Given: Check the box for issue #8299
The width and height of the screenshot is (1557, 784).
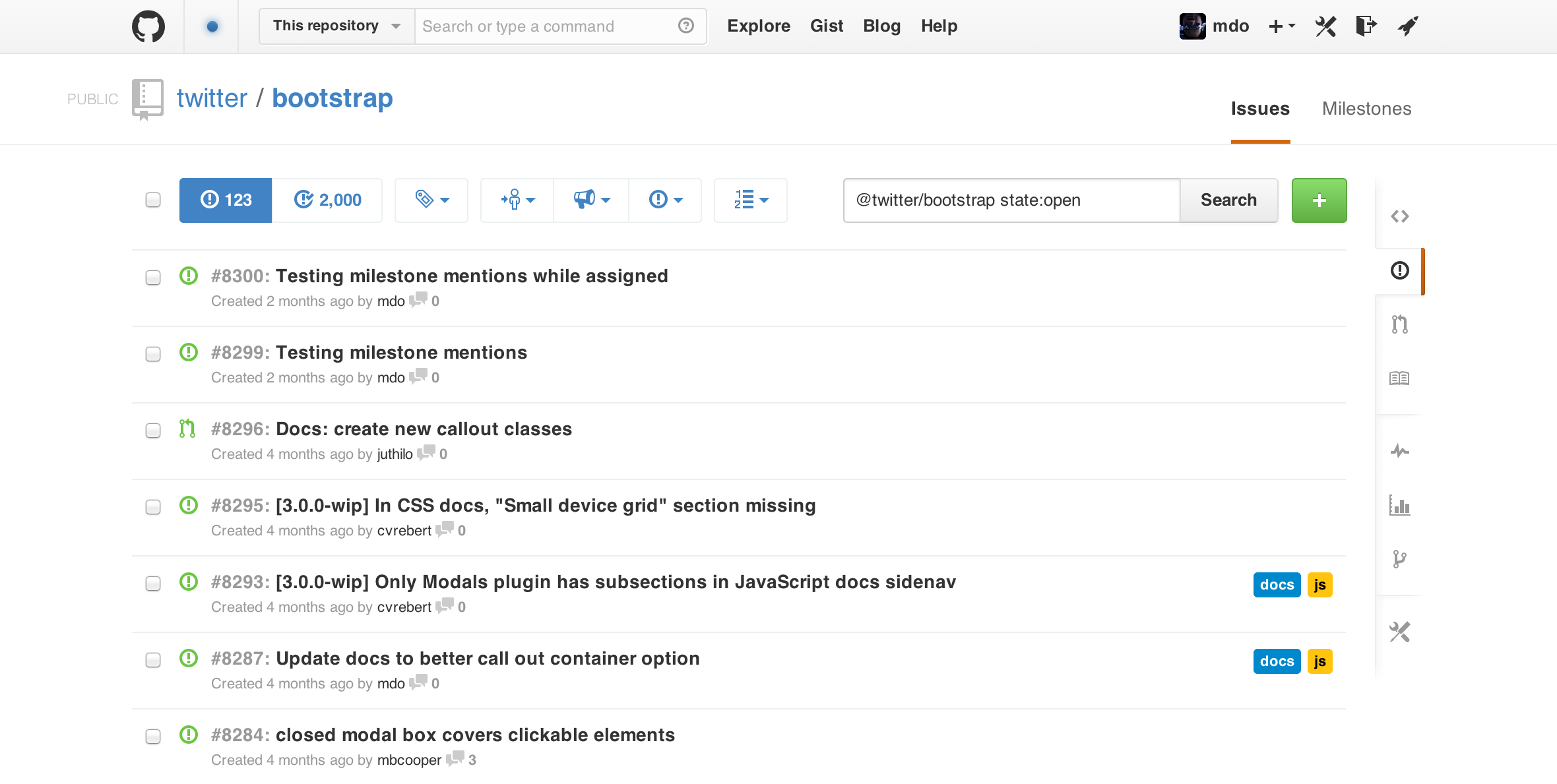Looking at the screenshot, I should click(x=153, y=354).
